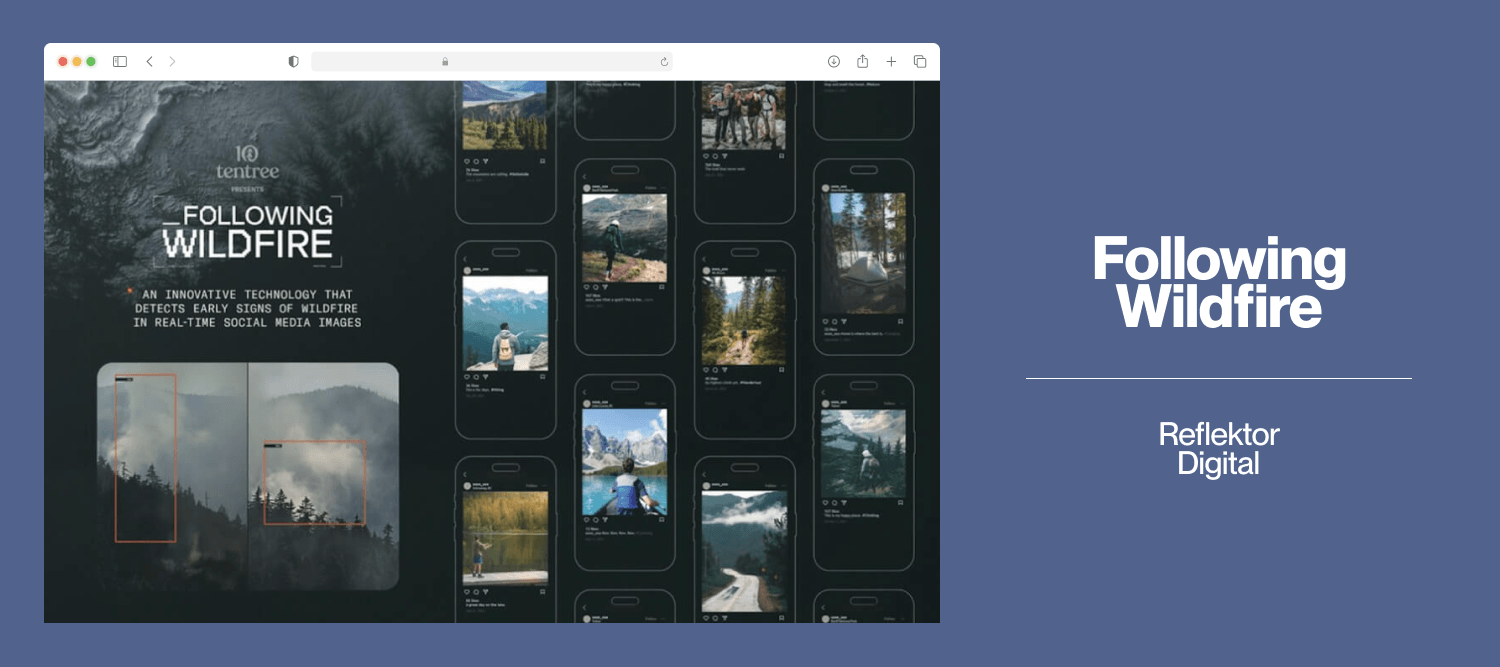Select the 'An innovative technology' description text
The image size is (1500, 667).
247,309
